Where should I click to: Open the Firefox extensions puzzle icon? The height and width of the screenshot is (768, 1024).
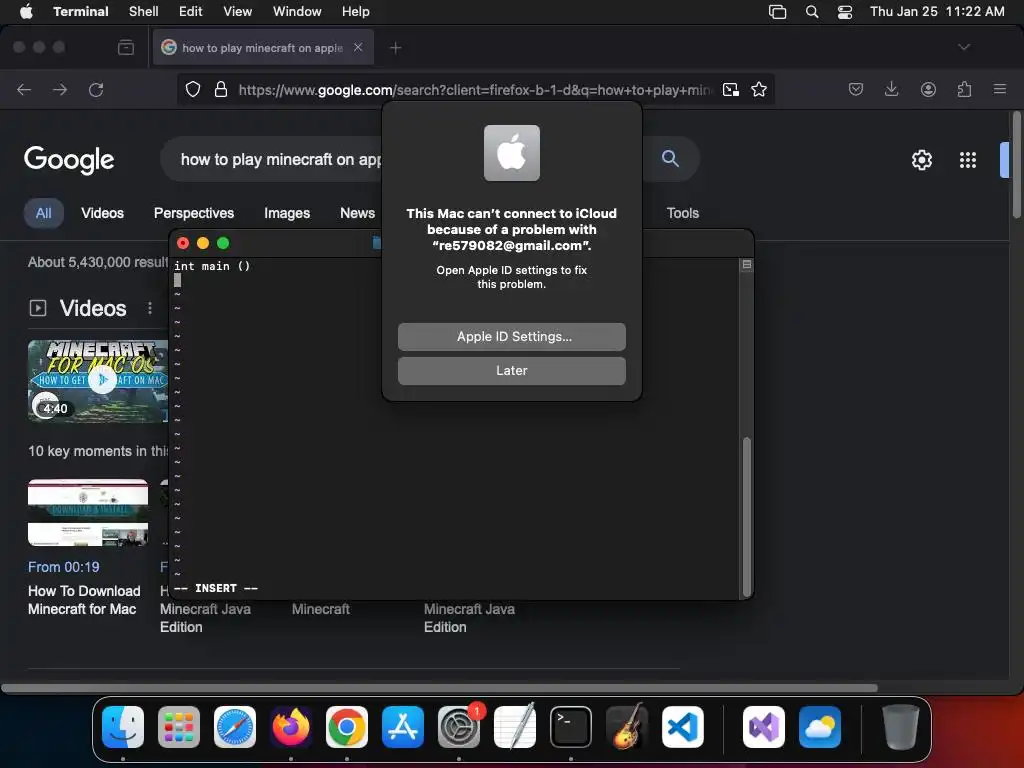[x=964, y=89]
